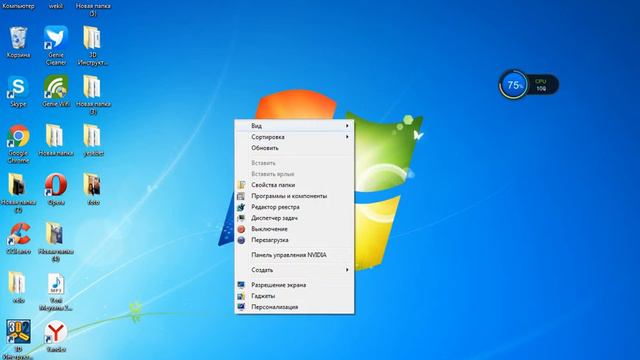
Task: Click the Редактор реестра icon
Action: (241, 207)
